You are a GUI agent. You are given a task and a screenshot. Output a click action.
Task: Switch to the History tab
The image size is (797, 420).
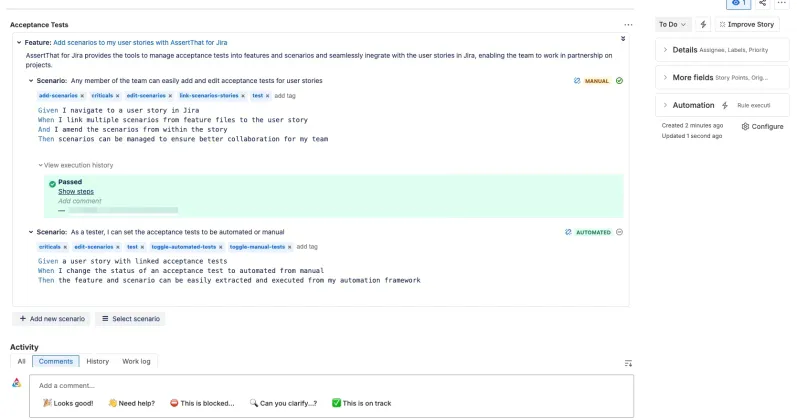[x=98, y=362]
